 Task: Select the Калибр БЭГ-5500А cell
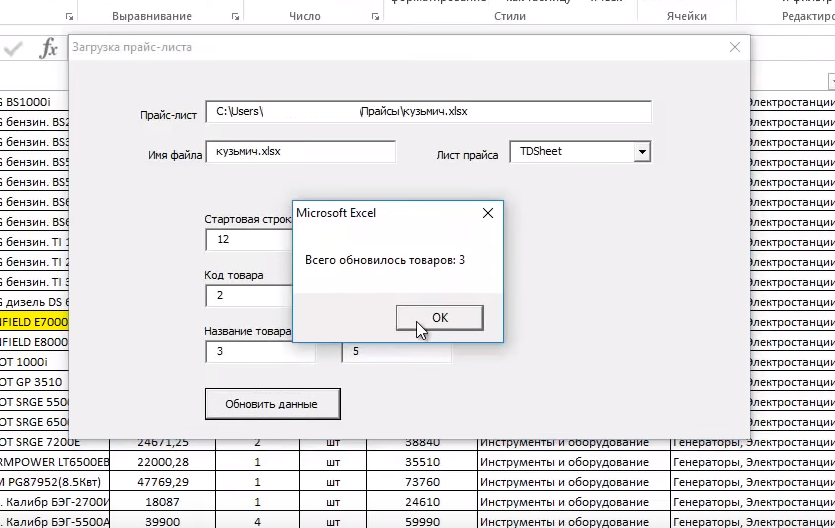click(54, 522)
